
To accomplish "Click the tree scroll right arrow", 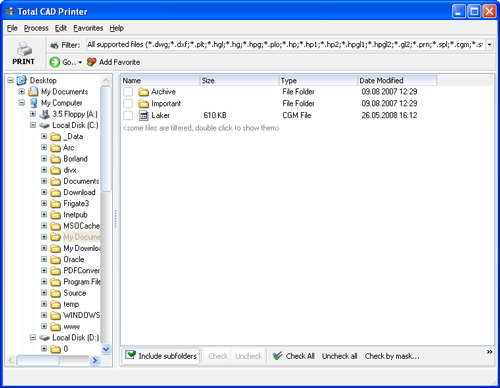I will click(x=95, y=360).
